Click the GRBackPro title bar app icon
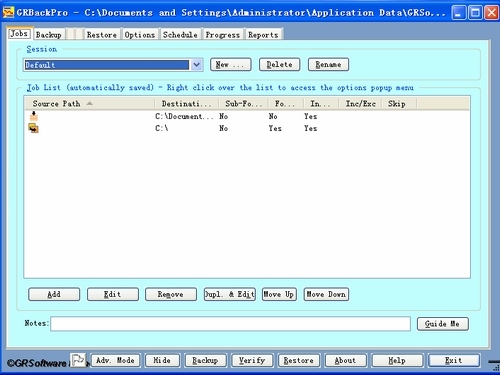This screenshot has width=500, height=375. click(8, 13)
